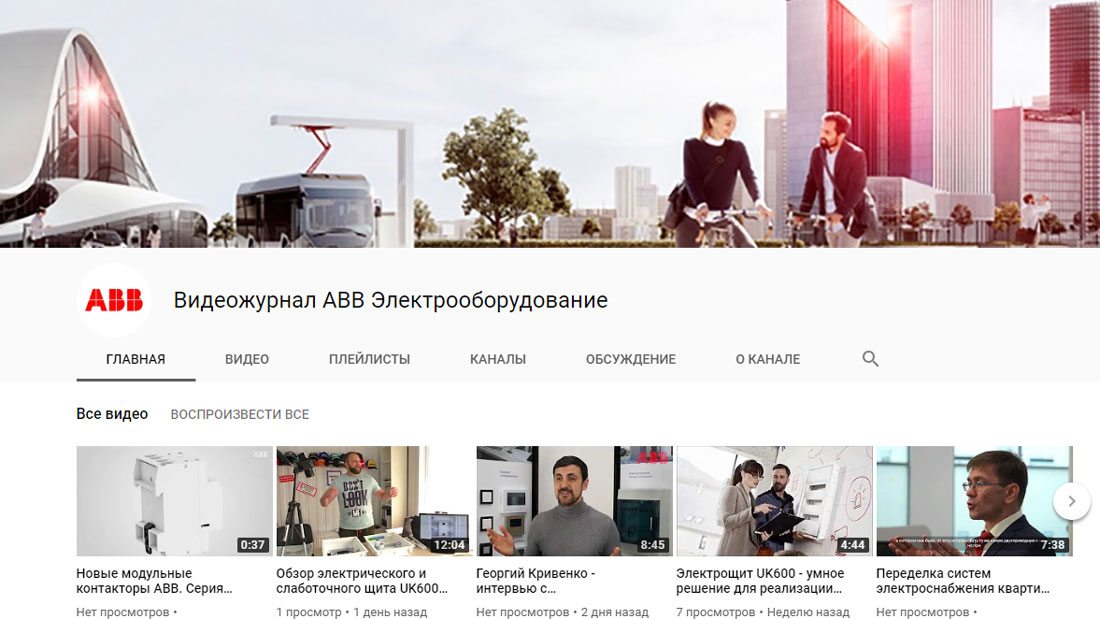Open the ВИДЕО tab

point(247,359)
